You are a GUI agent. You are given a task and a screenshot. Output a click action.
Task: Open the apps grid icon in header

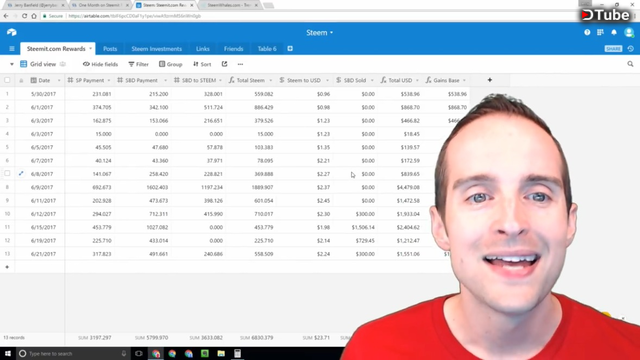click(600, 32)
